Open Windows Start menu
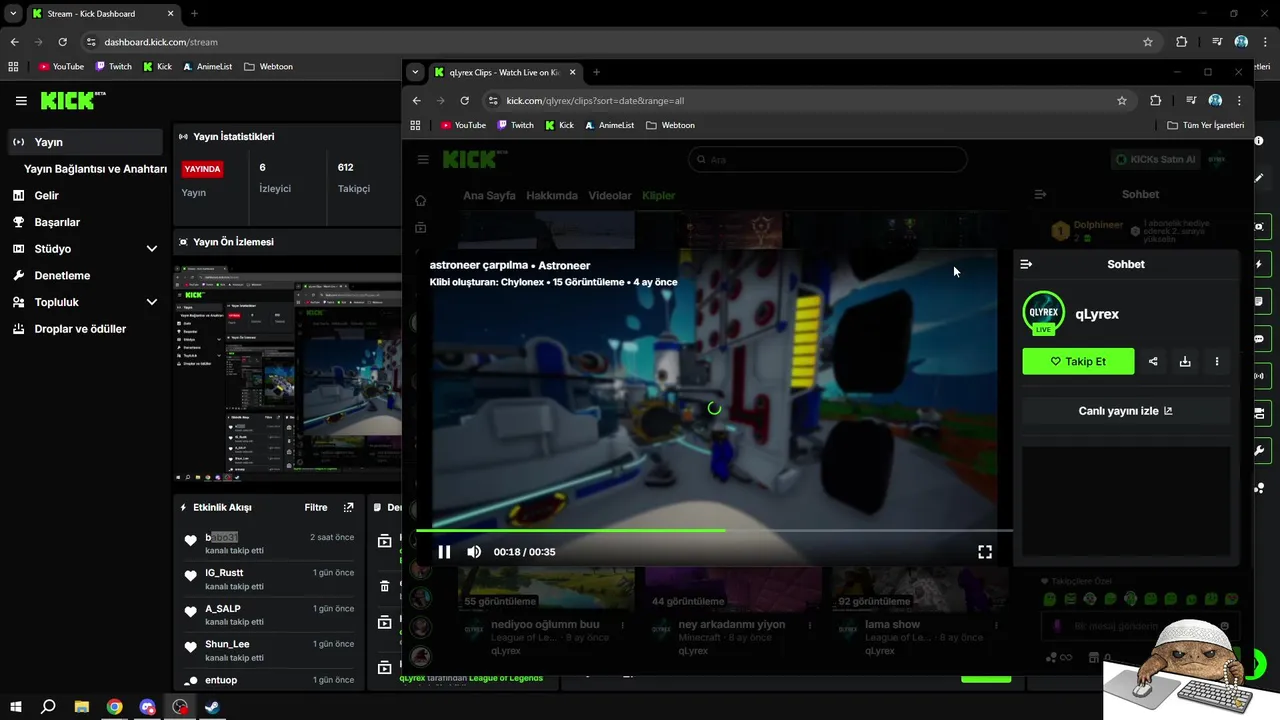This screenshot has width=1280, height=720. coord(14,707)
